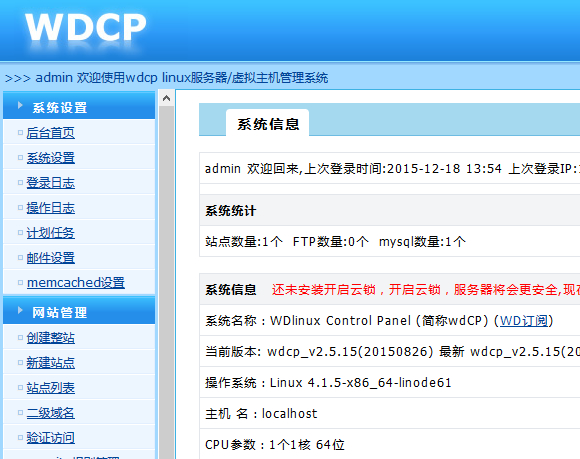The height and width of the screenshot is (459, 580).
Task: Go to 验证访问 page
Action: (51, 438)
